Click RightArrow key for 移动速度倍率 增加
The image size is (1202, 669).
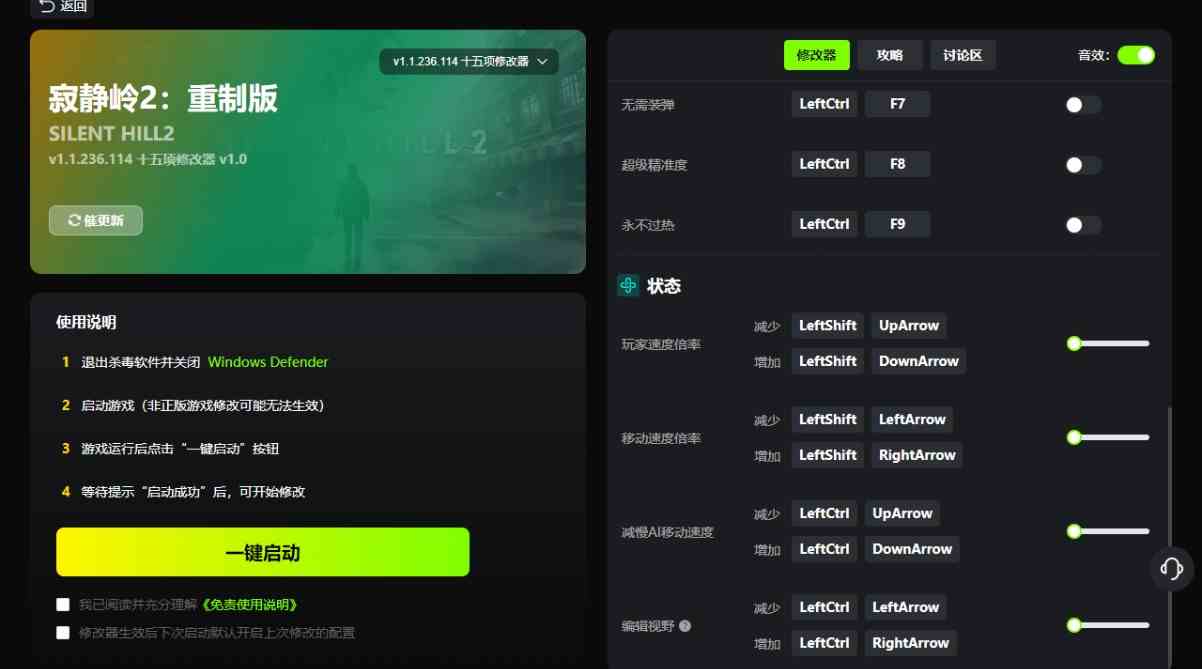click(x=917, y=455)
